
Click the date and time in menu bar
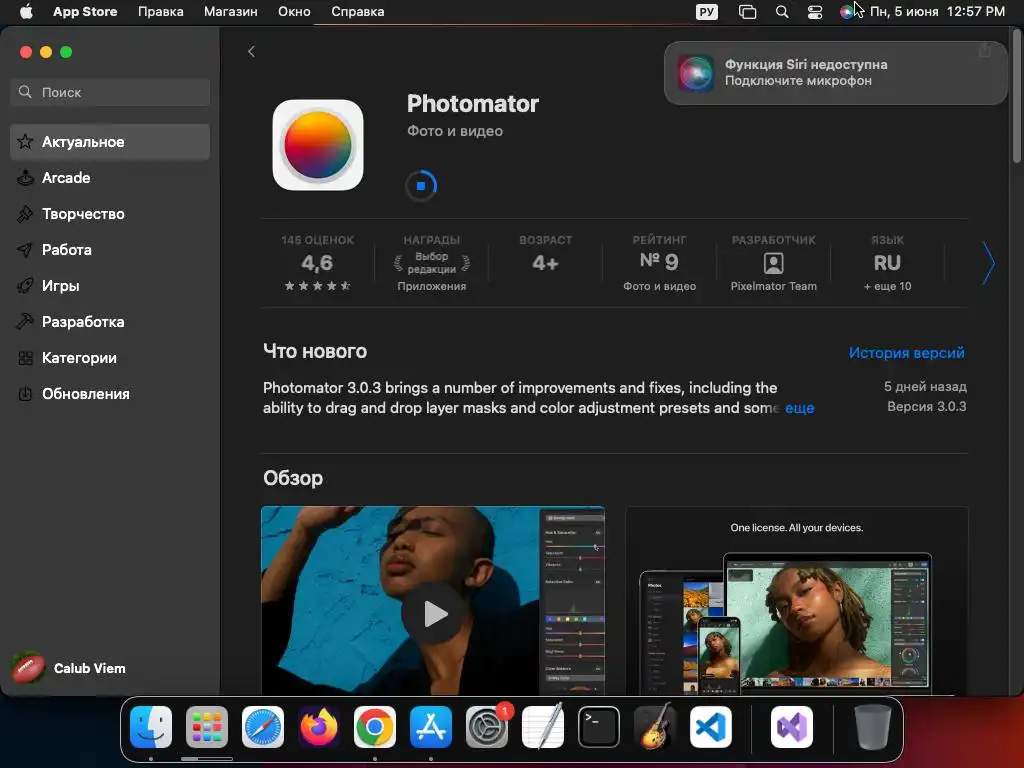tap(937, 12)
